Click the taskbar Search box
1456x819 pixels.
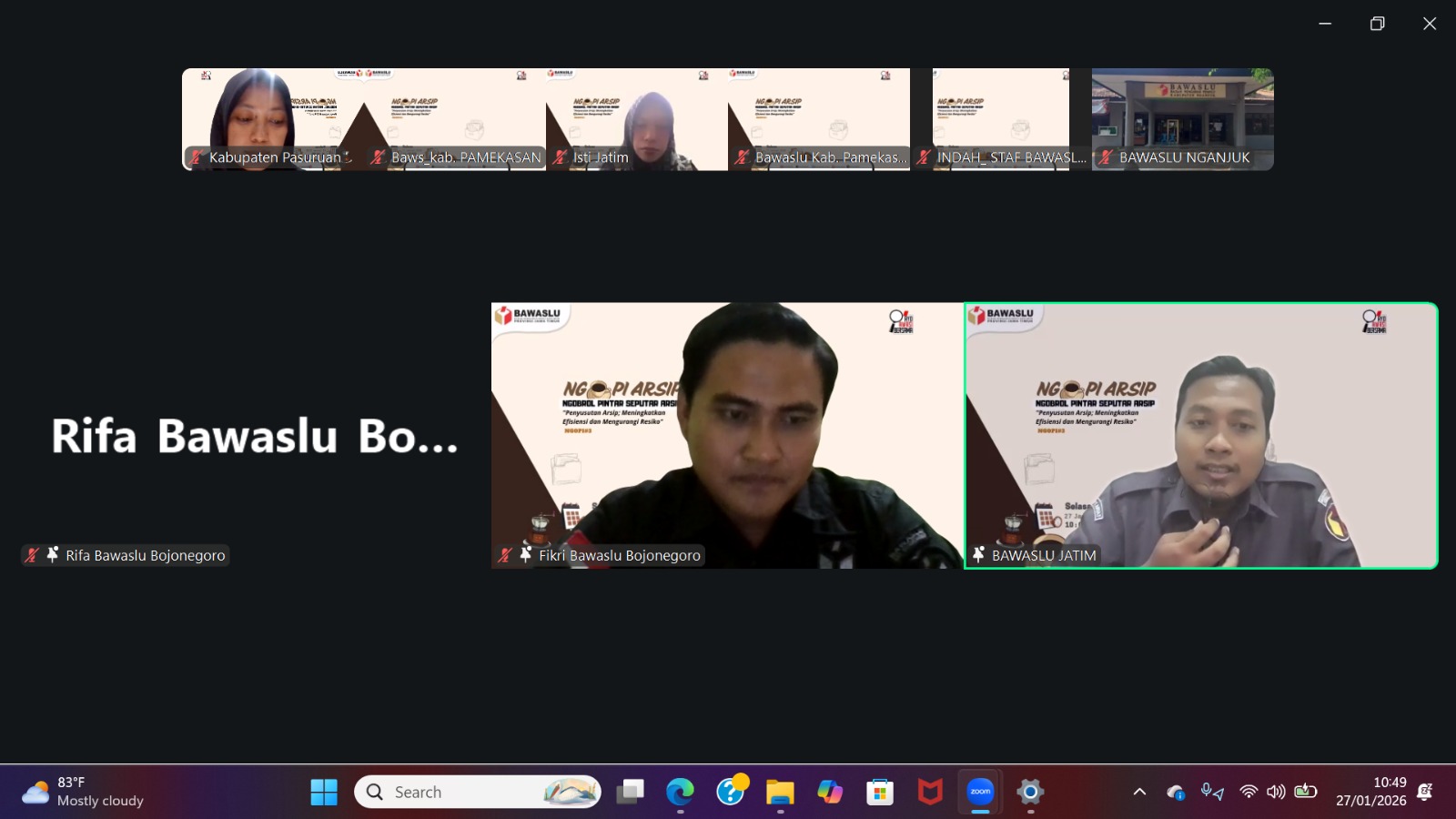coord(478,792)
